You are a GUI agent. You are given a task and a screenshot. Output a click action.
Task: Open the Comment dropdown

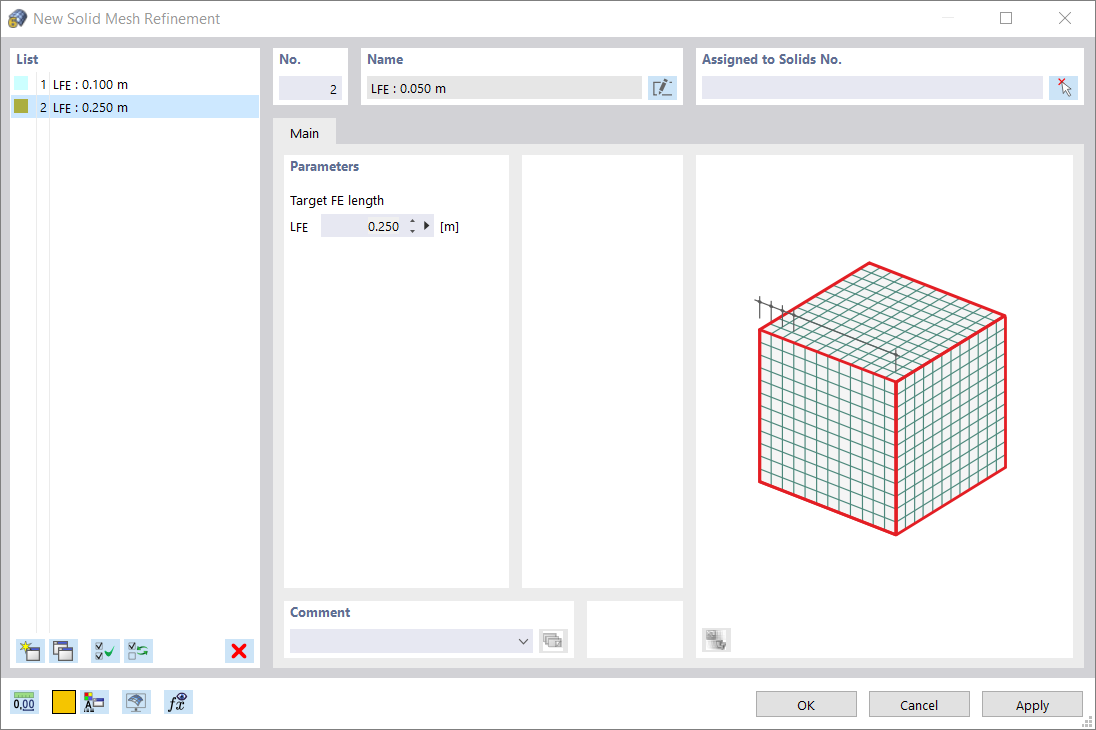point(524,641)
